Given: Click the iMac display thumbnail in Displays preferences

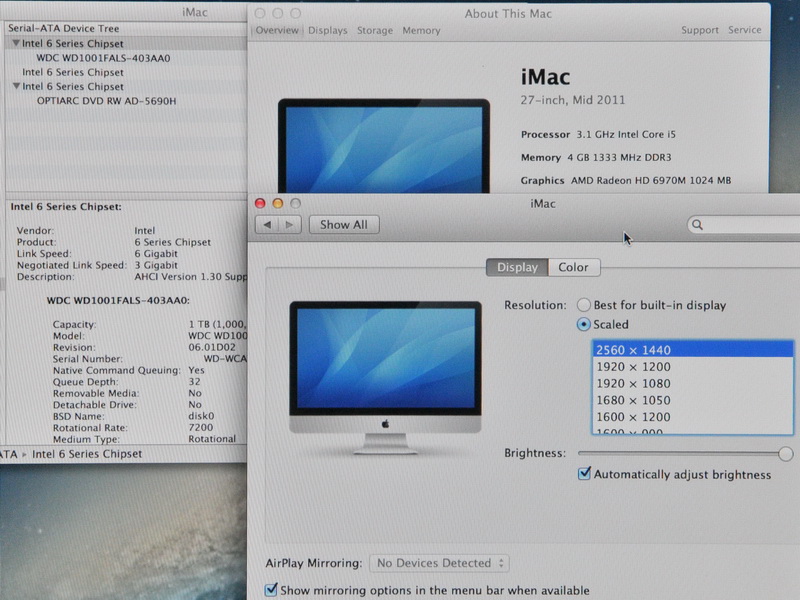Looking at the screenshot, I should tap(385, 378).
